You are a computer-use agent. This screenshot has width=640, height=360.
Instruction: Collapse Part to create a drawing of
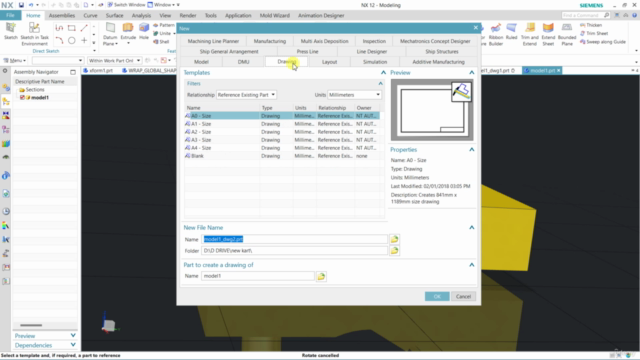(x=471, y=265)
